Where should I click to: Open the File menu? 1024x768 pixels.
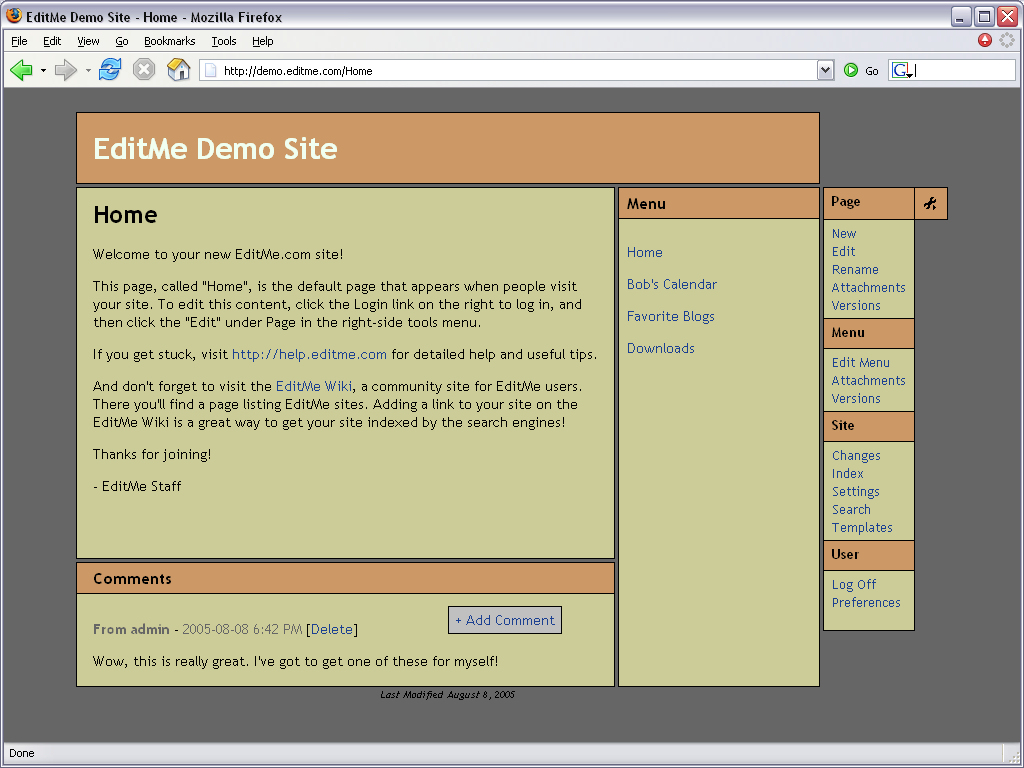(19, 41)
